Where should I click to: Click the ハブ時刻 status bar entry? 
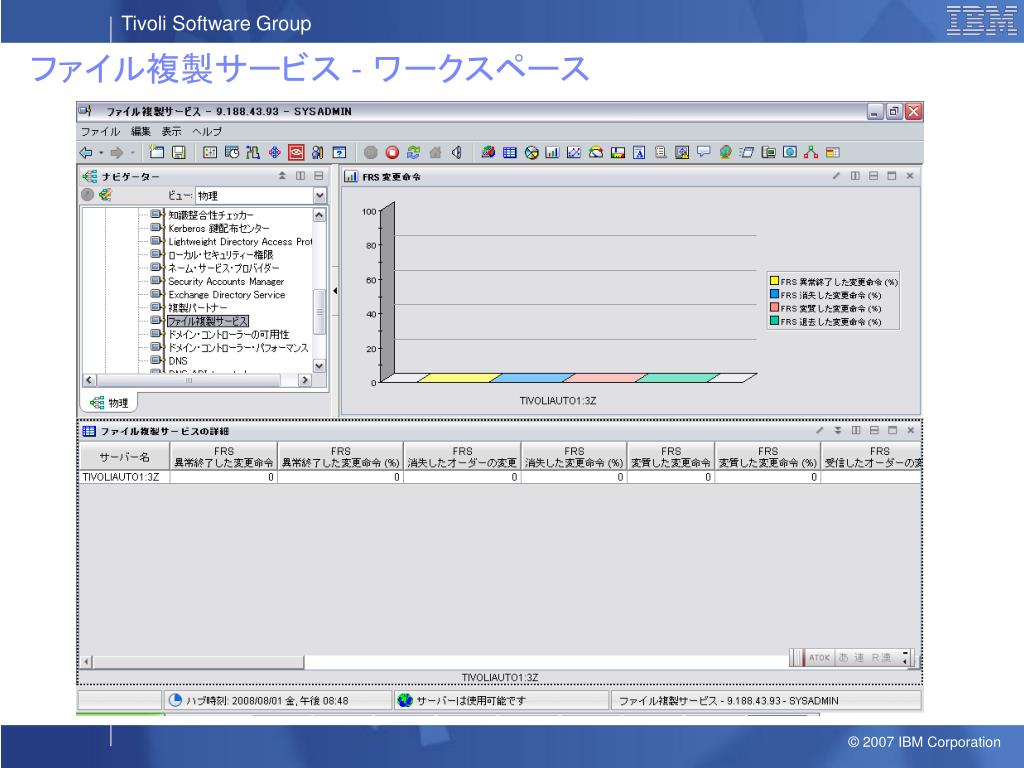click(x=277, y=700)
